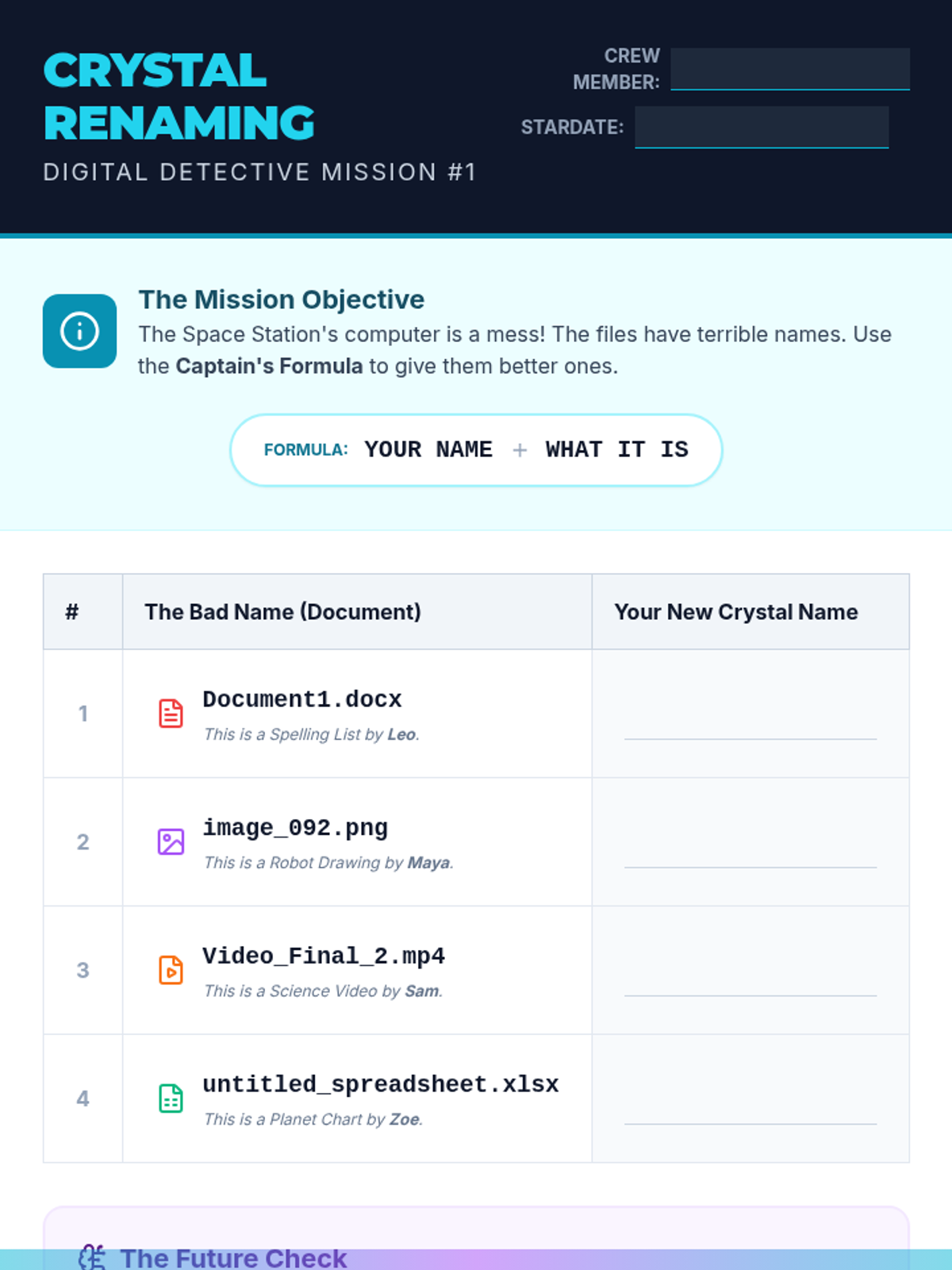Select the image_092.png file name
Screen dimensions: 952x1270
click(x=295, y=828)
